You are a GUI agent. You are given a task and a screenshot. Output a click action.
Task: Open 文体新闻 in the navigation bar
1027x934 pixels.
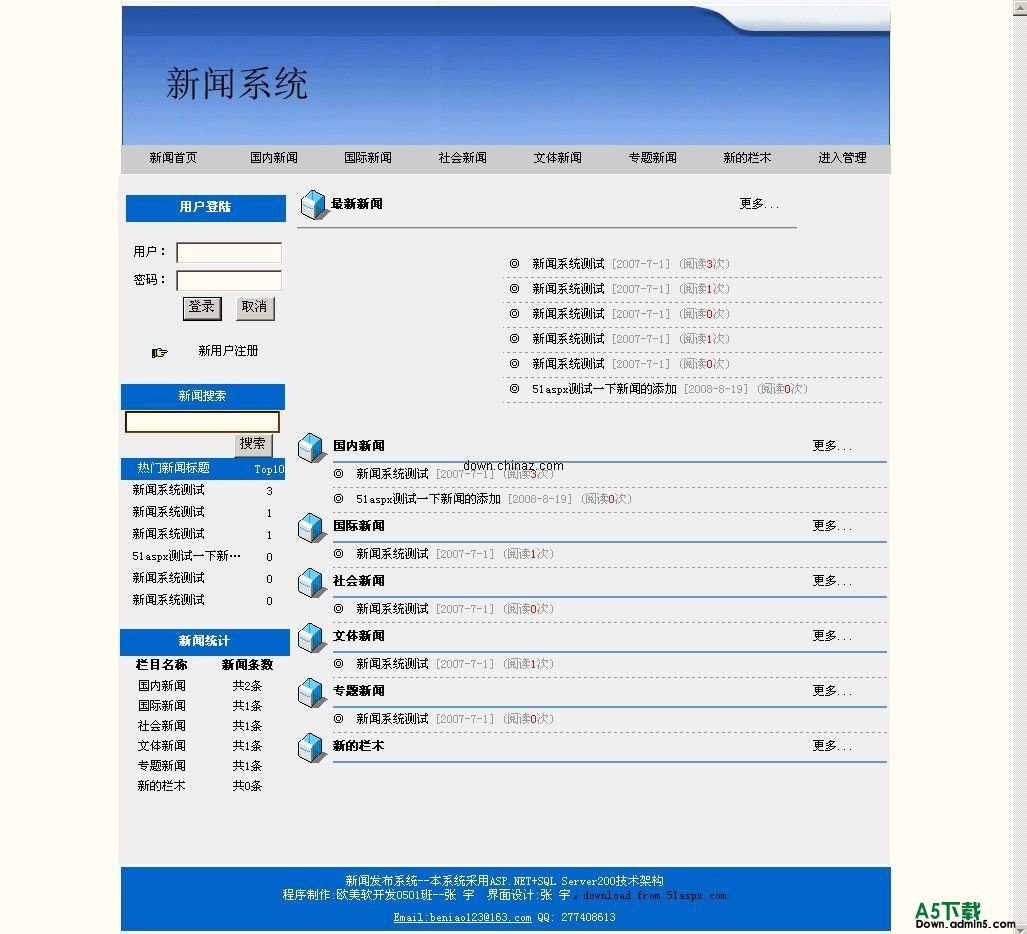tap(557, 158)
